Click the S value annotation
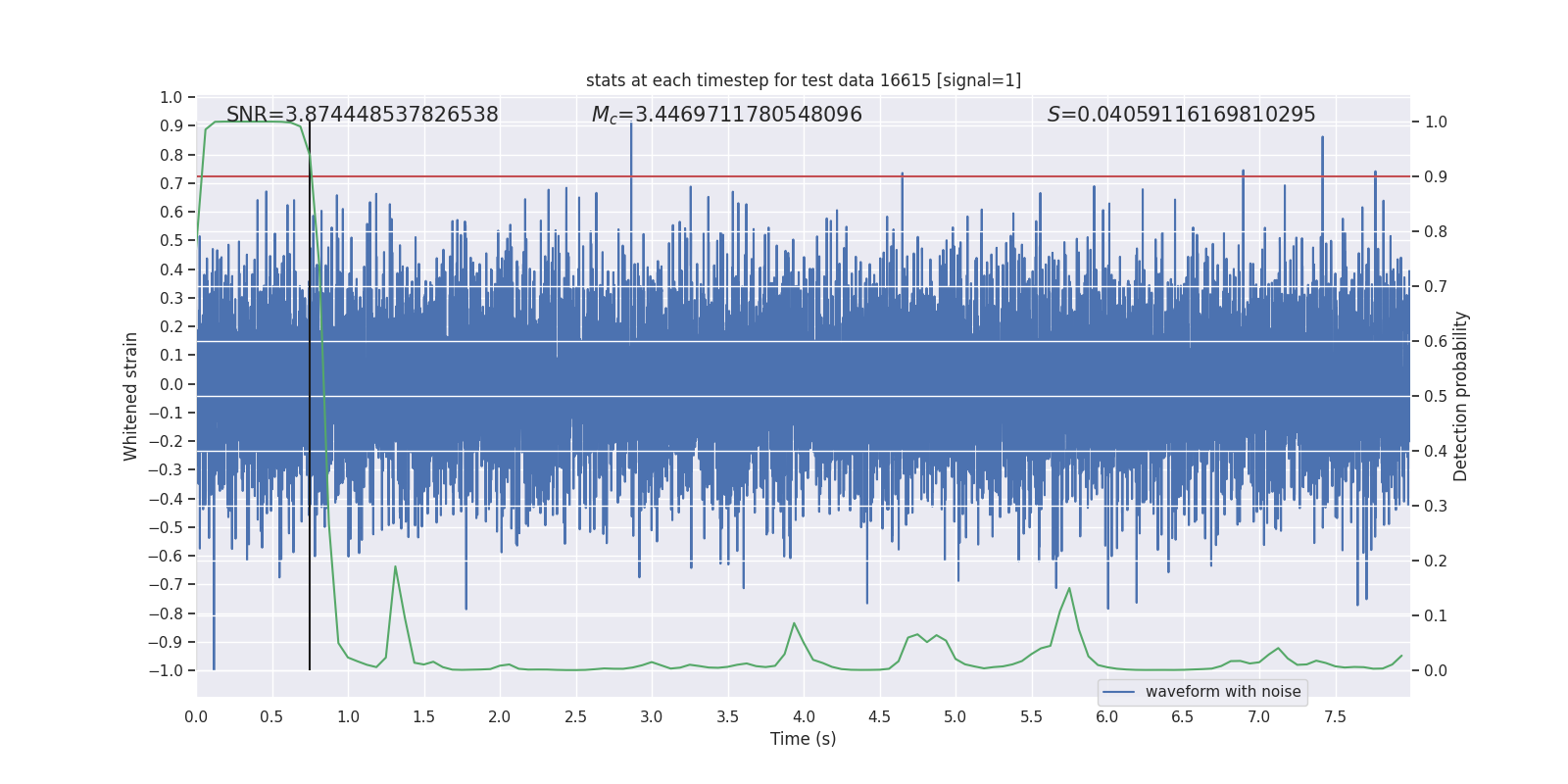Screen dimensions: 1568x784 point(1182,115)
